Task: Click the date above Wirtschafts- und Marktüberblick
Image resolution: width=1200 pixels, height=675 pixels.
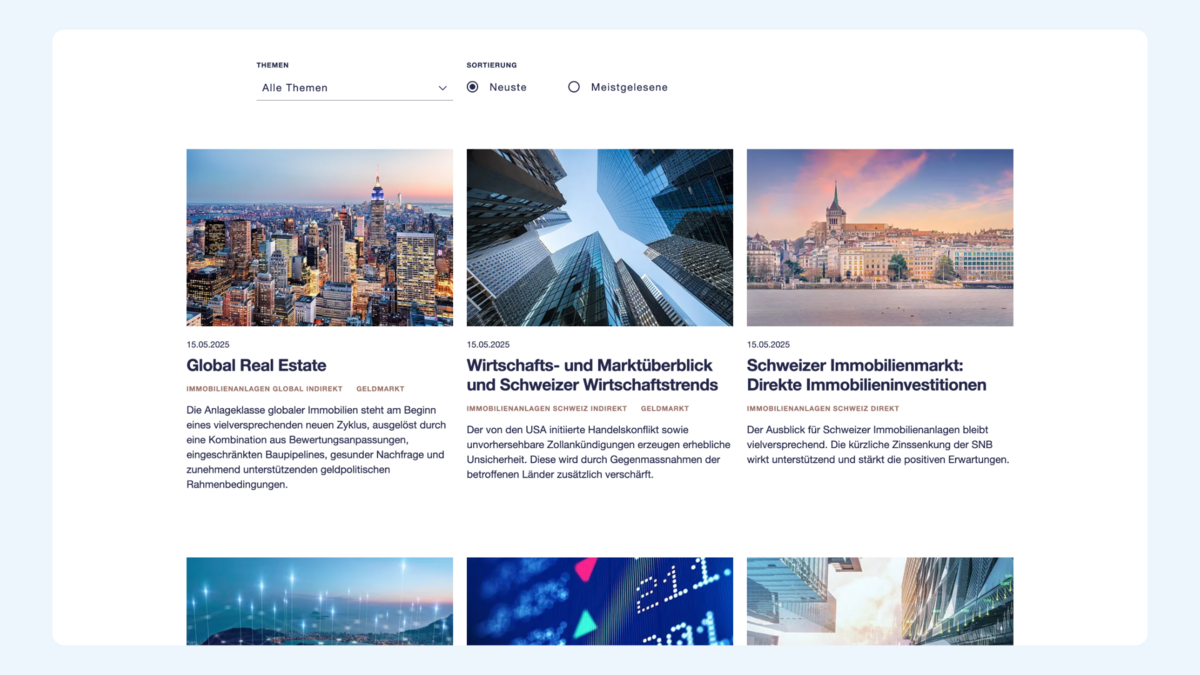Action: pos(488,345)
